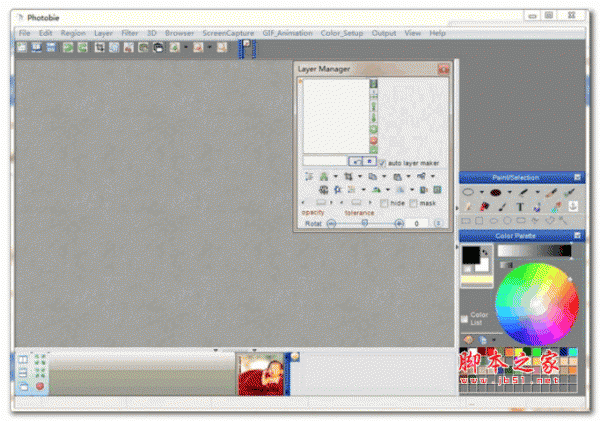Click the green redo arrow in the toolbar
The height and width of the screenshot is (421, 600).
point(83,47)
